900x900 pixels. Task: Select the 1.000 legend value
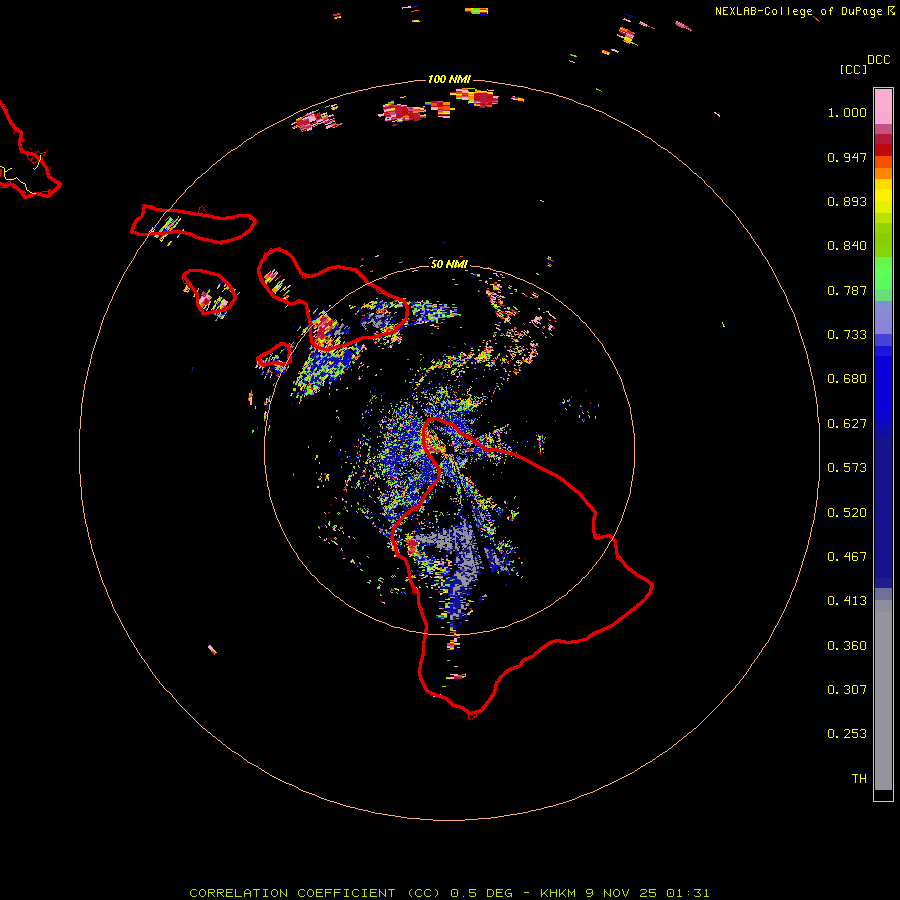(847, 113)
